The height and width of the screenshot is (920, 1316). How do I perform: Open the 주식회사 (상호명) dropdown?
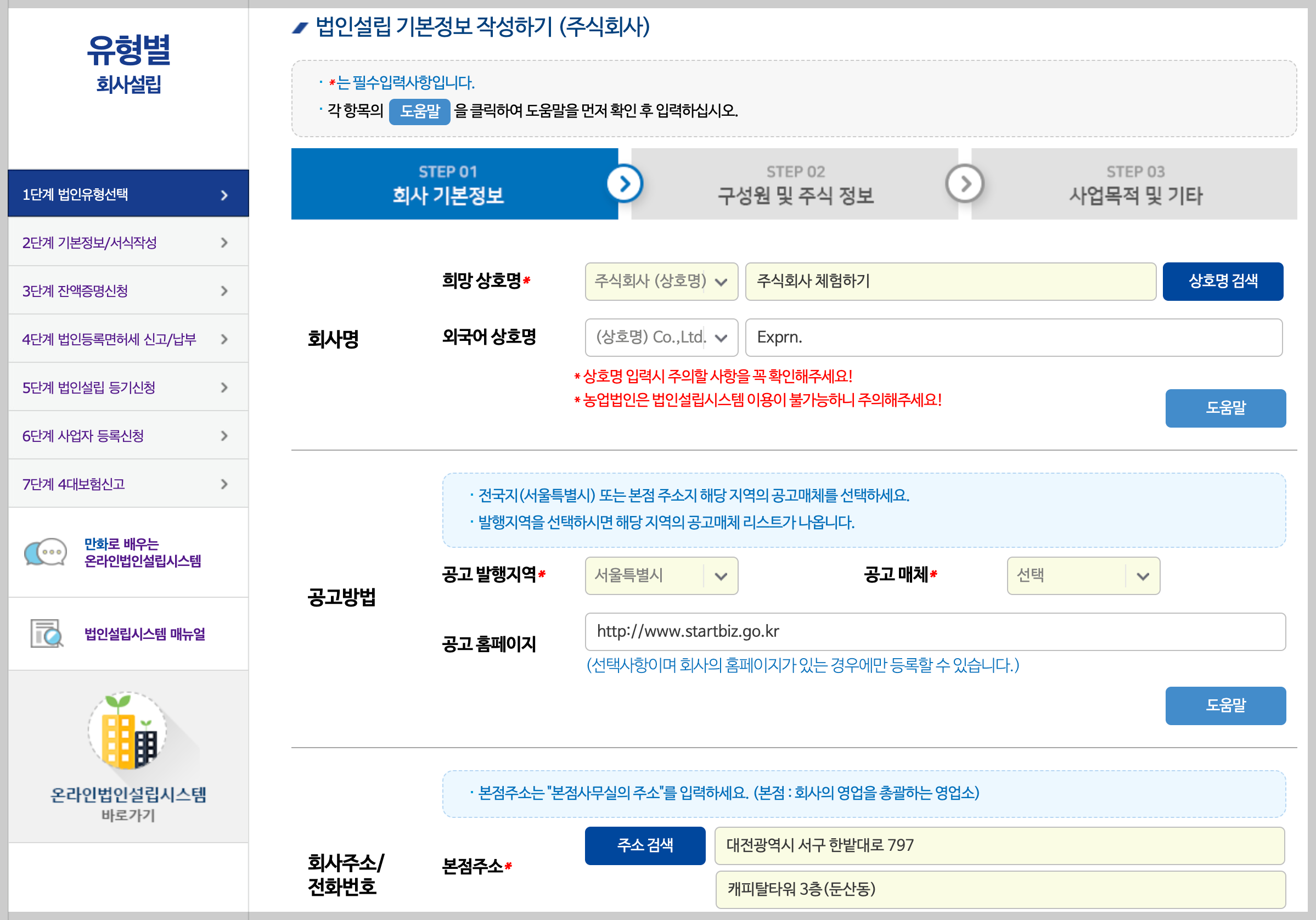(661, 282)
